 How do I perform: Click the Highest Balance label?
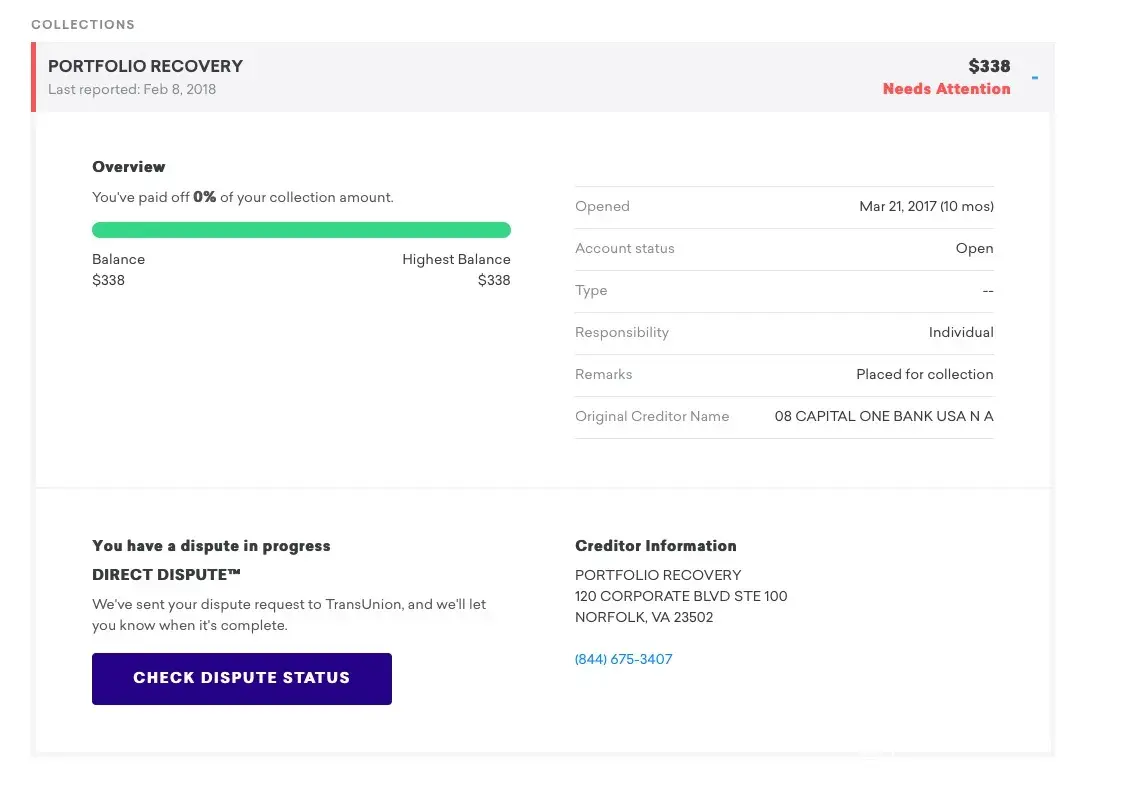point(456,259)
